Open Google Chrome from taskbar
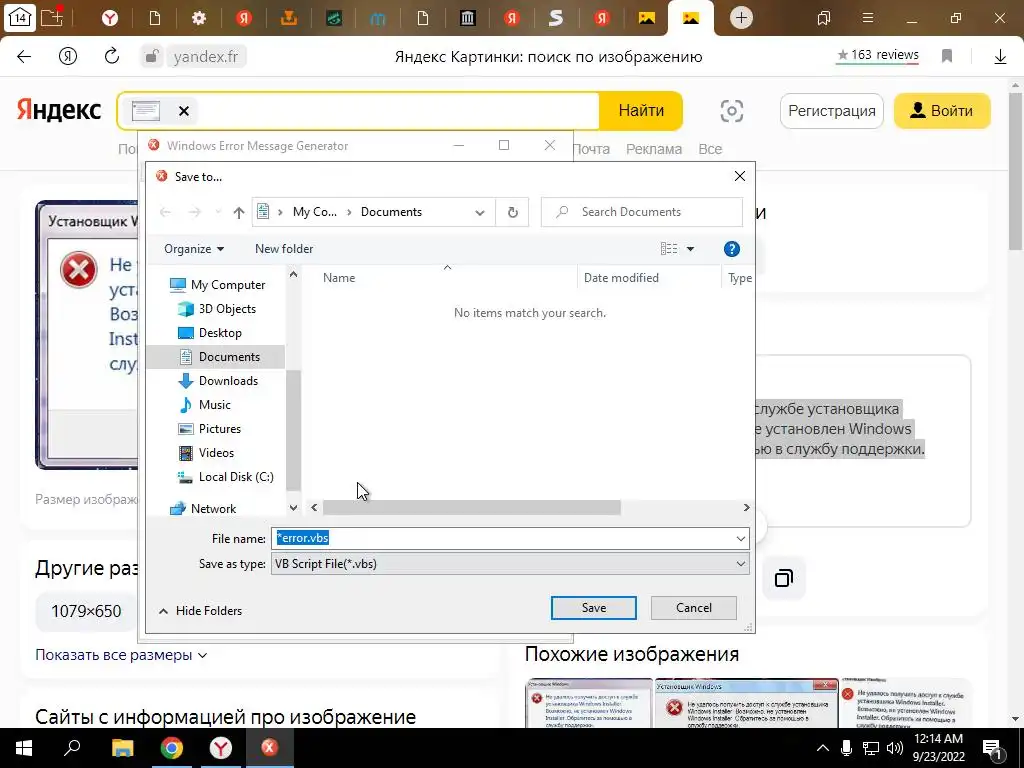1024x768 pixels. click(x=172, y=748)
